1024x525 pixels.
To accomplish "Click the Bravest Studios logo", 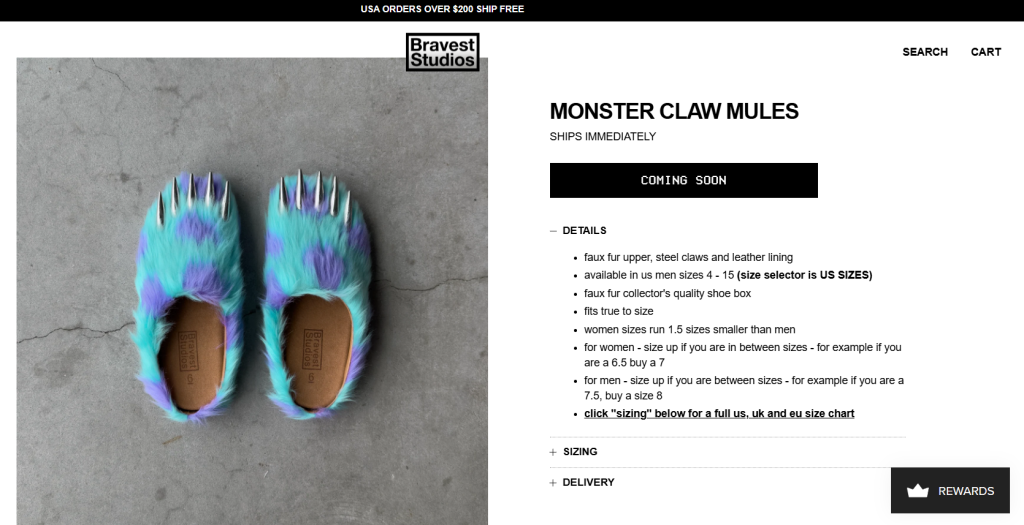I will coord(442,52).
